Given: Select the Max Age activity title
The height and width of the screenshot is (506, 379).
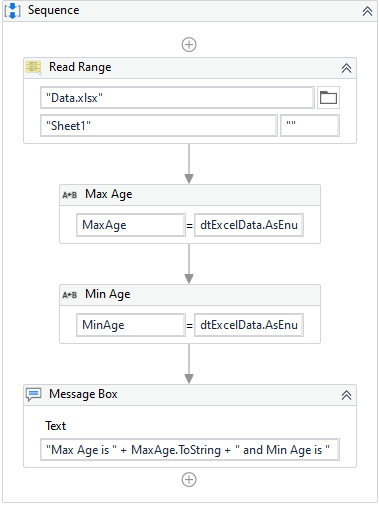Looking at the screenshot, I should pos(109,194).
